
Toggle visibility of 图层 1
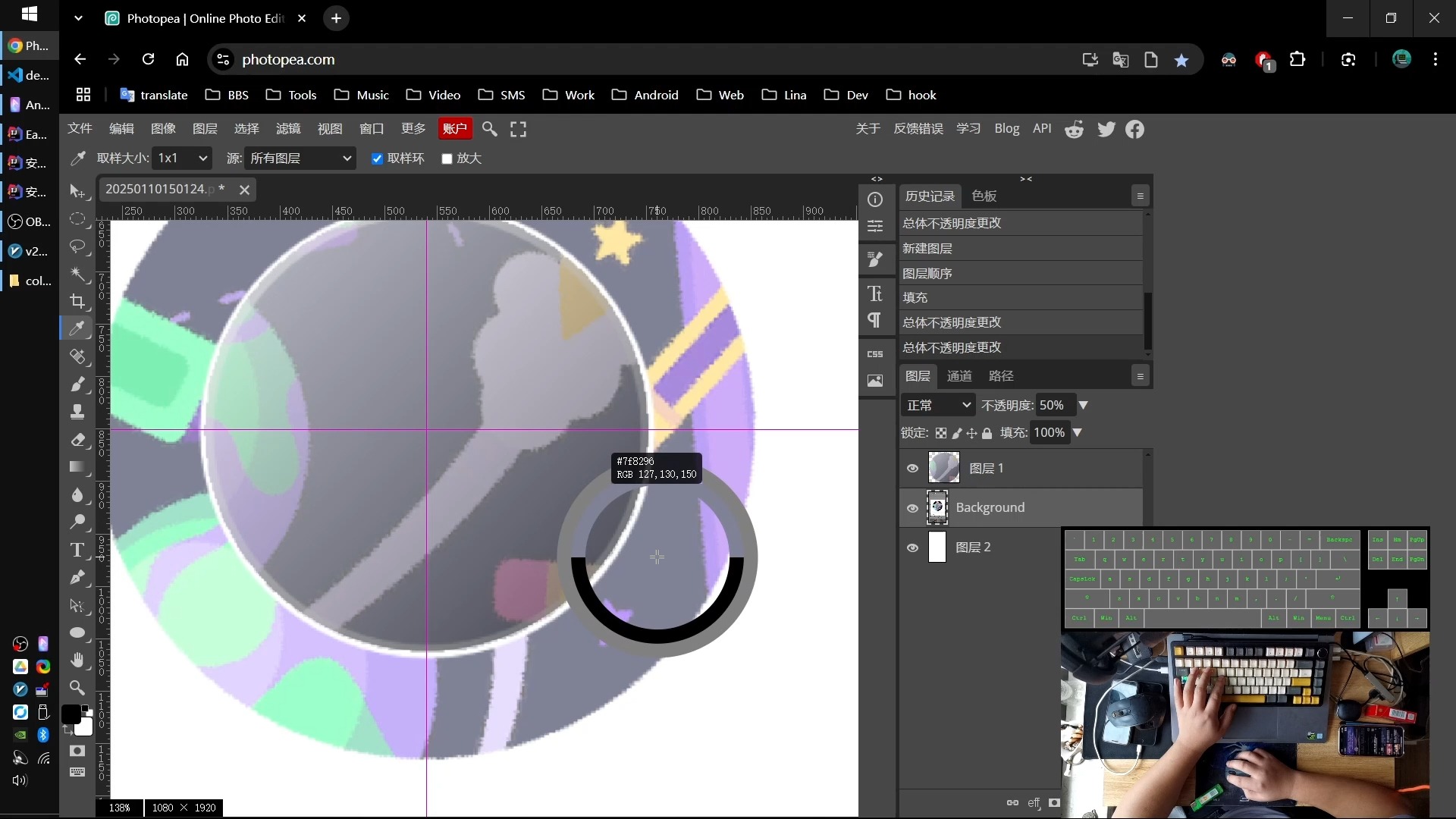click(911, 467)
